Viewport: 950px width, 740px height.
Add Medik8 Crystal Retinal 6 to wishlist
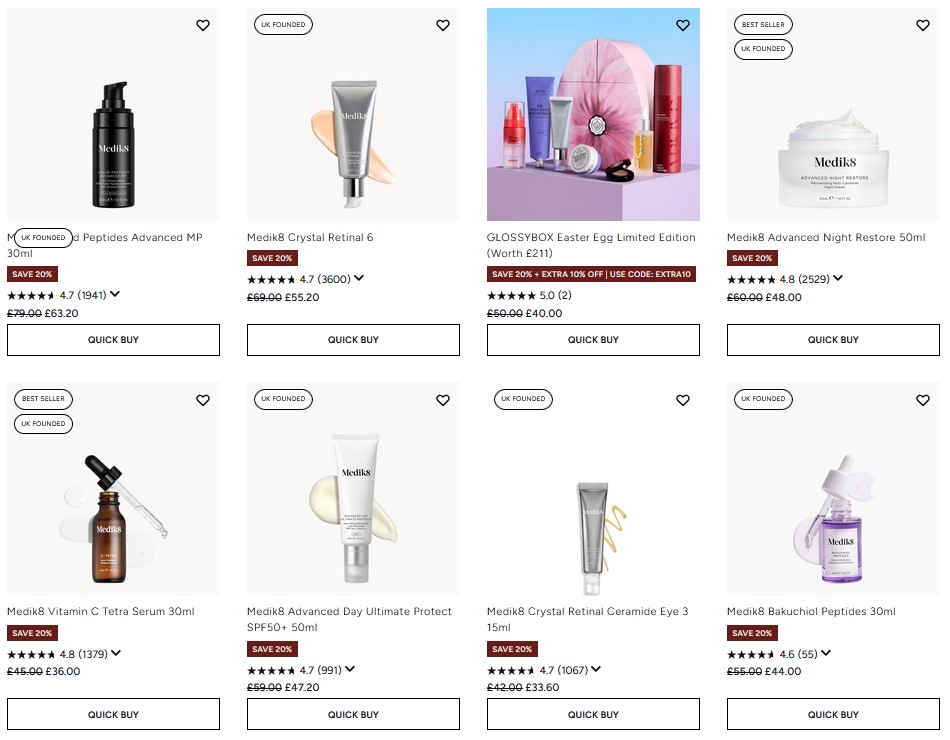tap(443, 25)
